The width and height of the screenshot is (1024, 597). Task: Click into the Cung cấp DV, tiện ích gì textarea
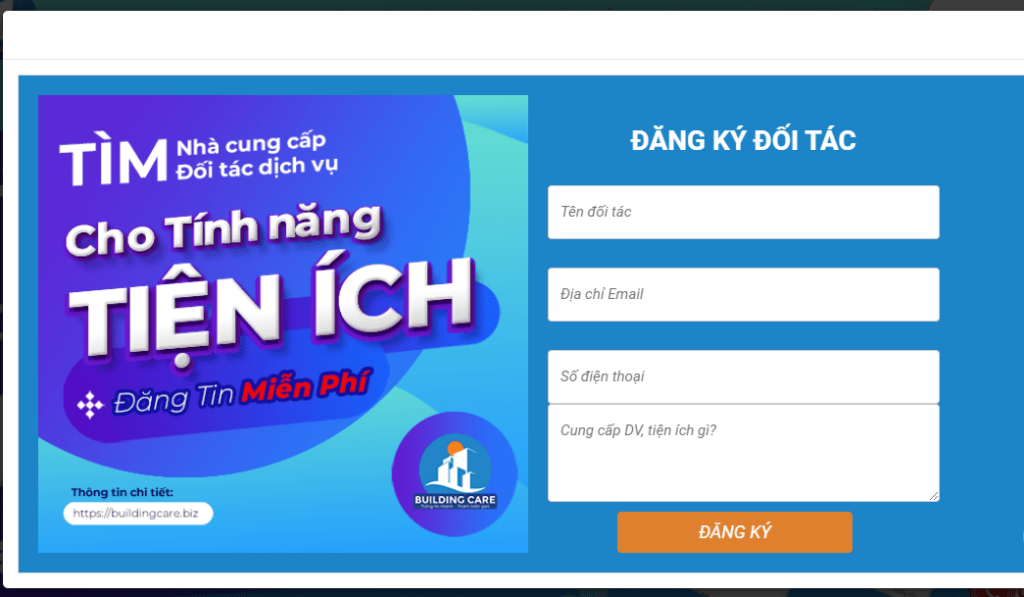[743, 453]
